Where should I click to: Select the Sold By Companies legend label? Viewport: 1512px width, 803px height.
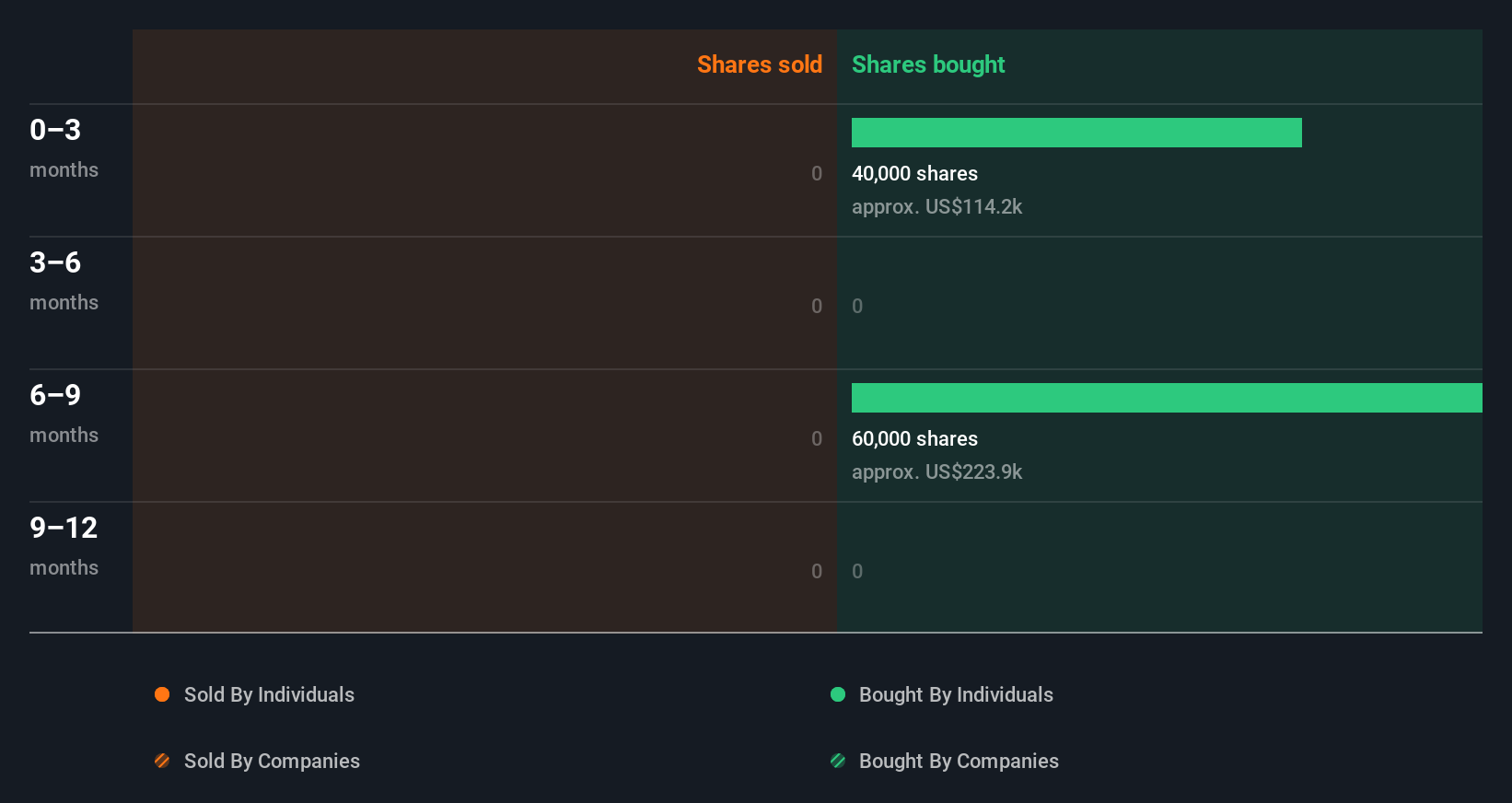coord(272,762)
